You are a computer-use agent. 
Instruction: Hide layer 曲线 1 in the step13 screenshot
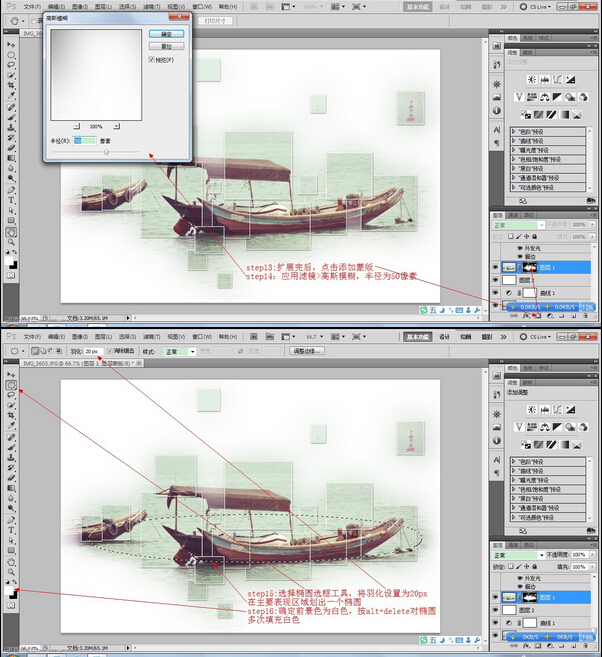(x=496, y=292)
